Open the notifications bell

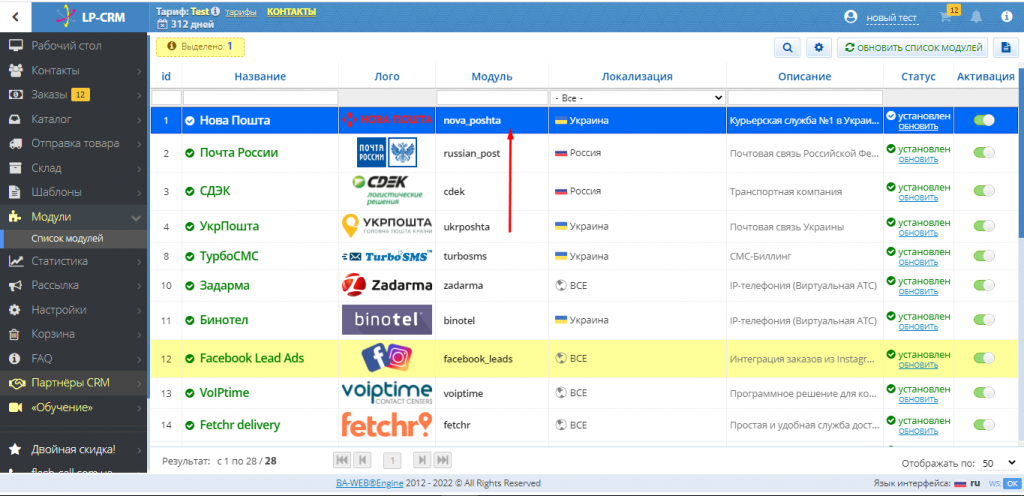coord(976,17)
